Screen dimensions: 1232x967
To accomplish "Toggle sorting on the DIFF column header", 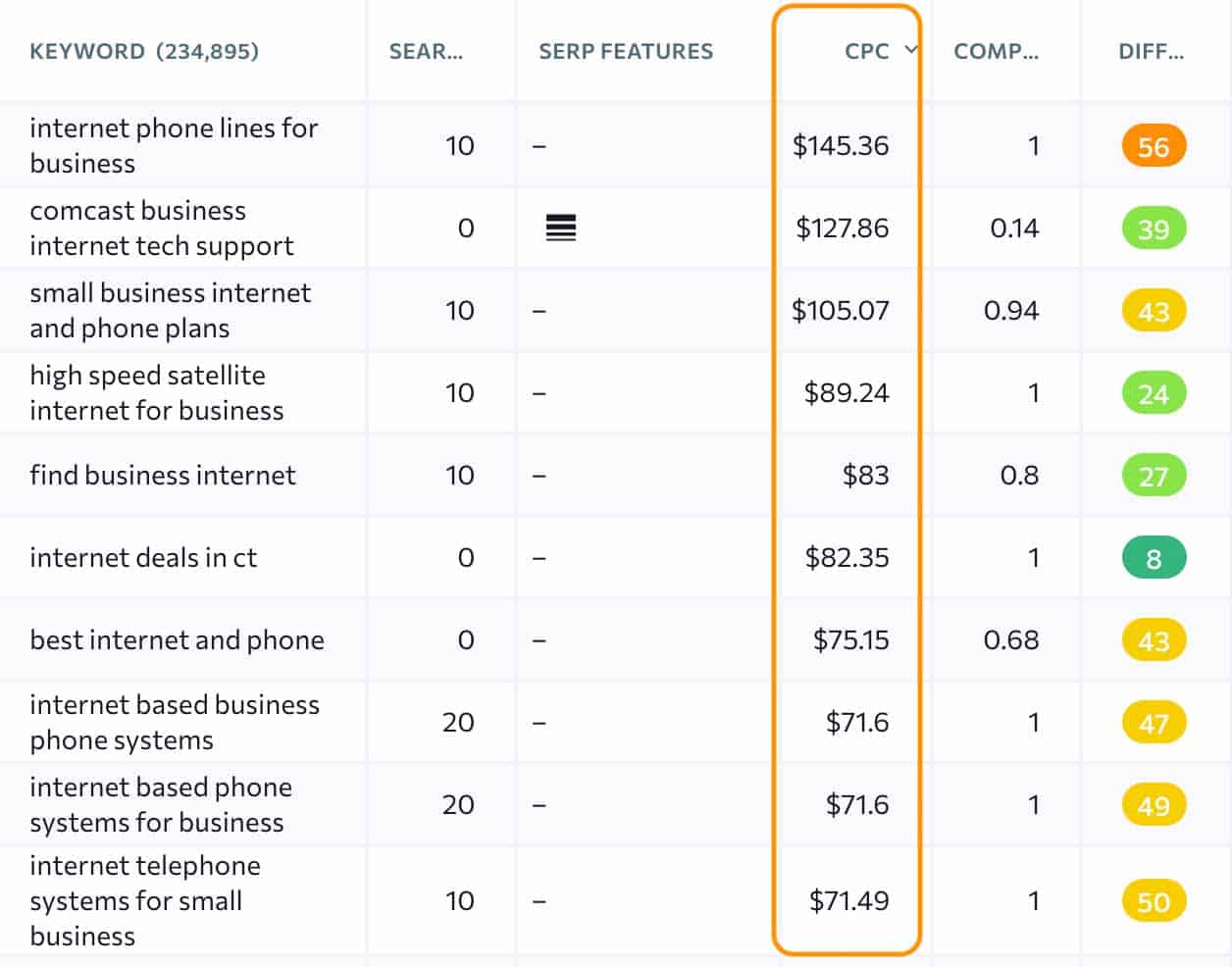I will click(1155, 51).
